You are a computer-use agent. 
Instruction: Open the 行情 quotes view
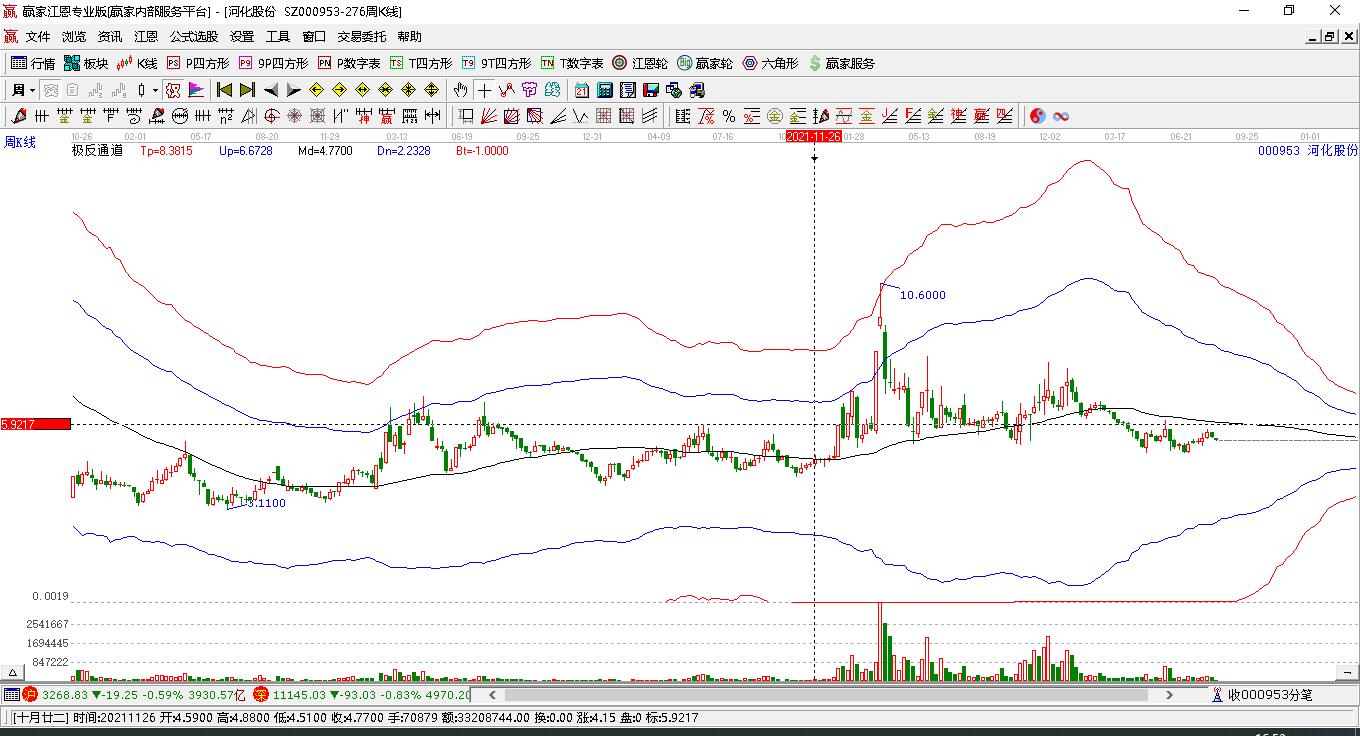33,63
